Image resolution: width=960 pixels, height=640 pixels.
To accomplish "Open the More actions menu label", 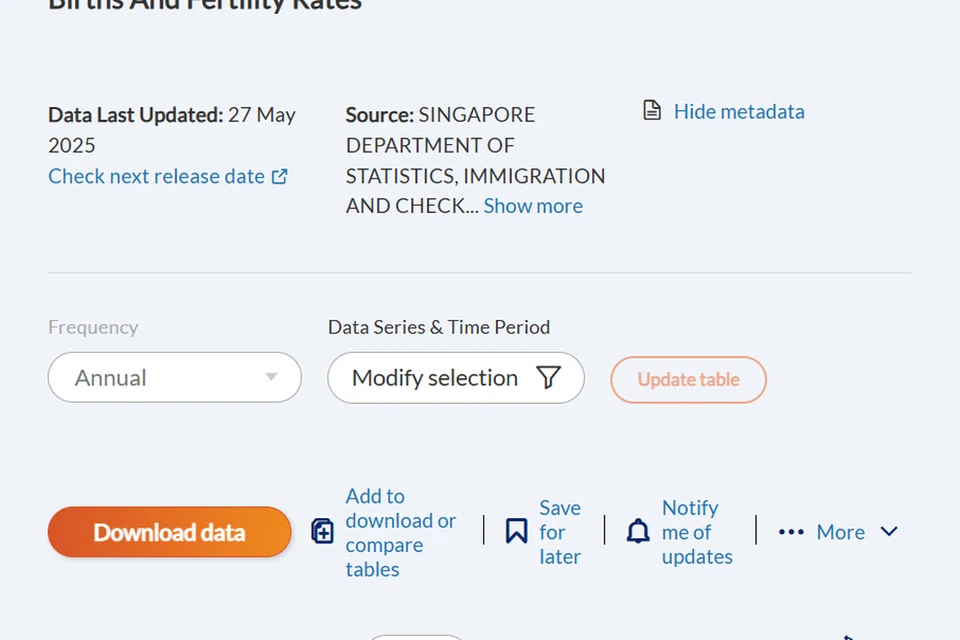I will [840, 532].
